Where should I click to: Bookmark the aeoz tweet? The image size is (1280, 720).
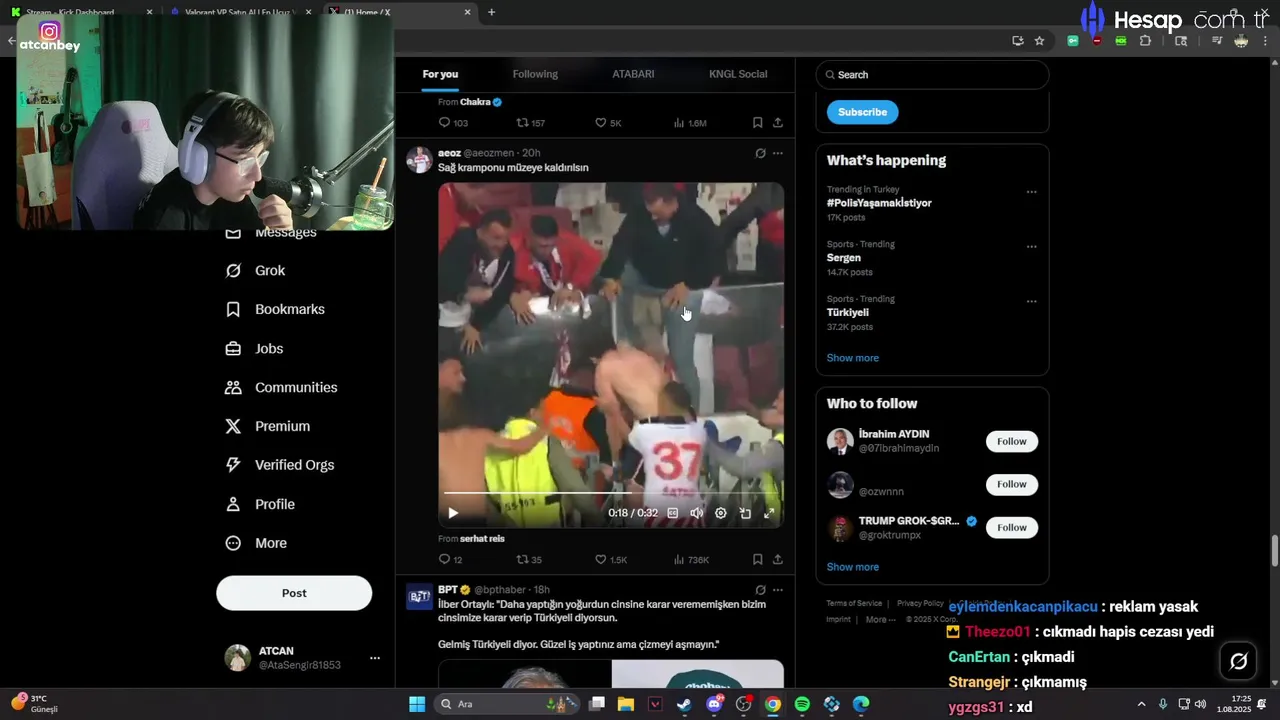click(758, 560)
